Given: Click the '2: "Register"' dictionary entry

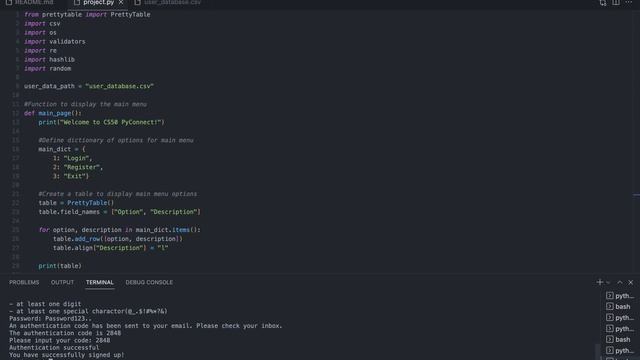Looking at the screenshot, I should 78,167.
